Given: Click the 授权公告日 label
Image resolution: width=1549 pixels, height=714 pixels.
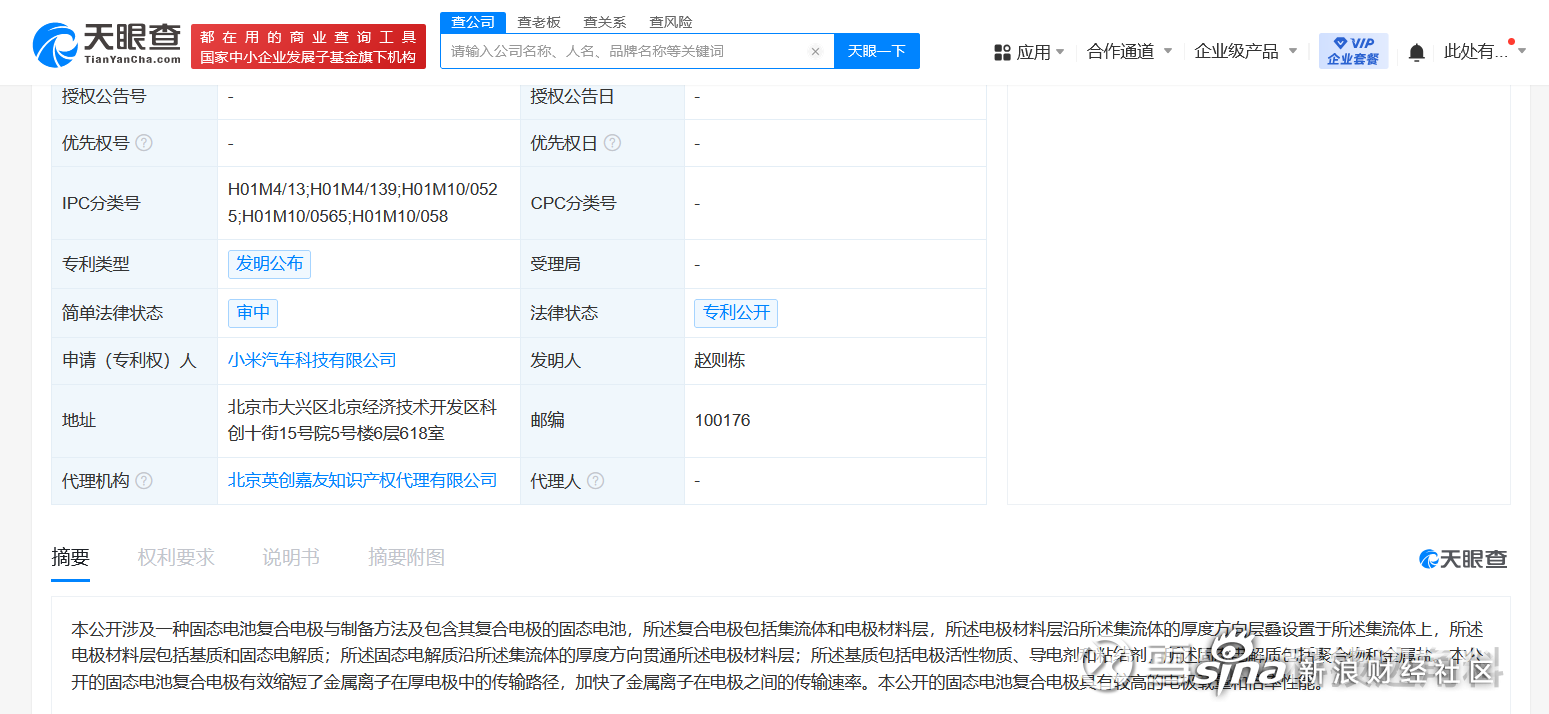Looking at the screenshot, I should [572, 97].
